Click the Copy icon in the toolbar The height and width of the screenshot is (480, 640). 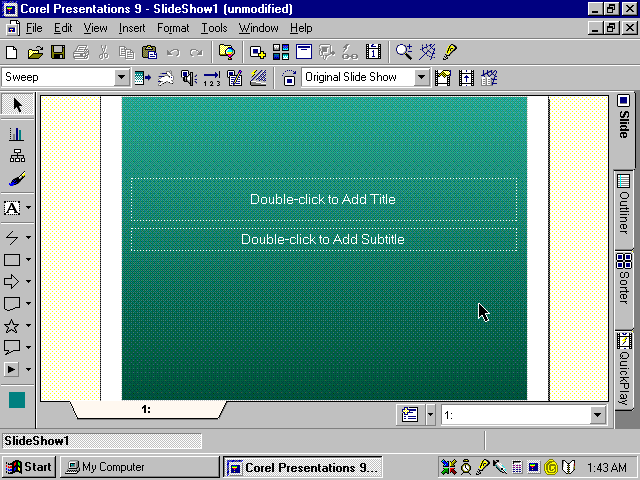(x=127, y=52)
